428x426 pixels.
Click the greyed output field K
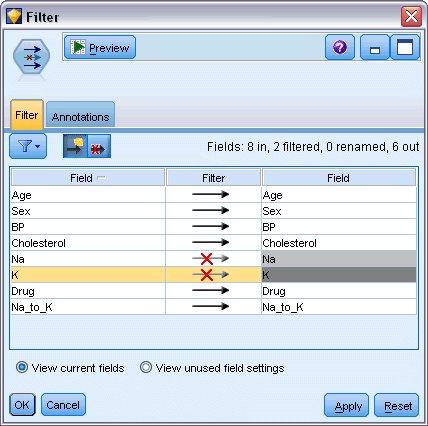point(339,275)
